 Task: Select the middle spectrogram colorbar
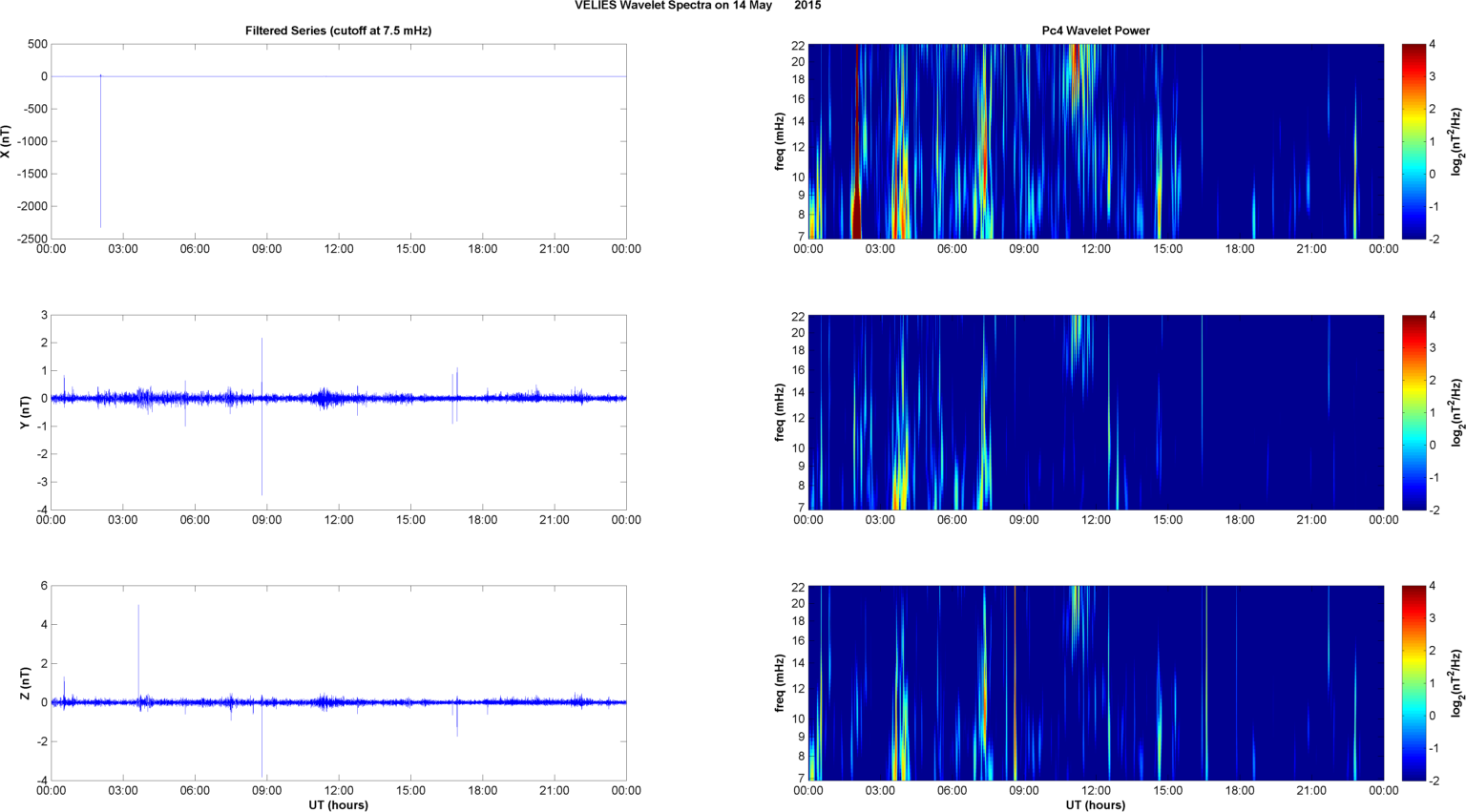[1414, 412]
